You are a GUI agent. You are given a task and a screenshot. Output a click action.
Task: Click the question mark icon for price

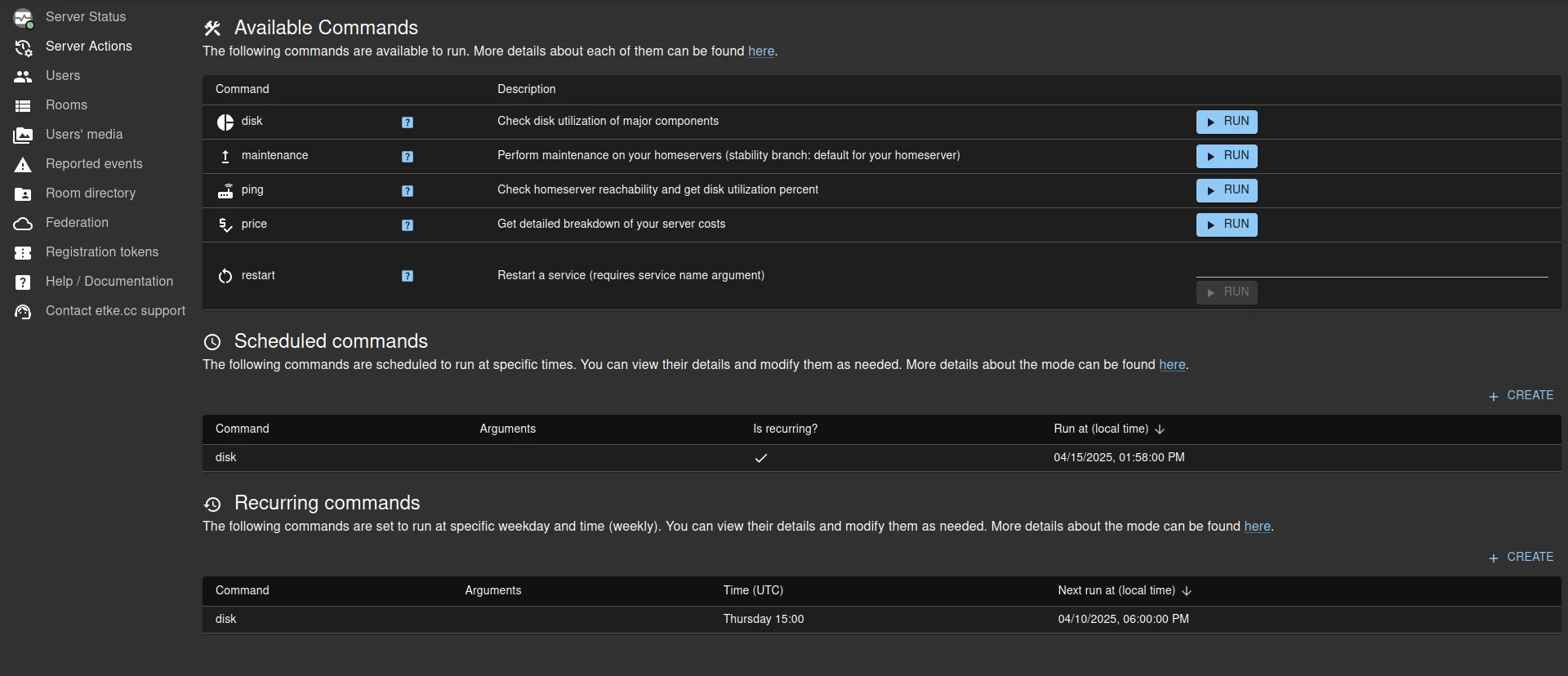[x=408, y=225]
